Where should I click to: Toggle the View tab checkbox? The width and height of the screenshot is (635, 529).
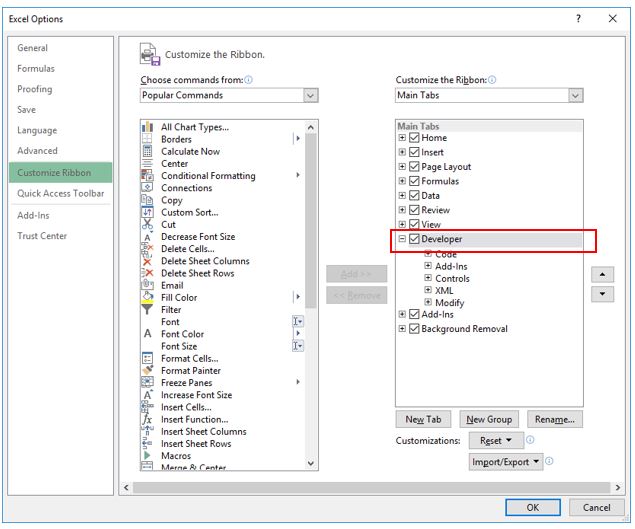point(414,224)
